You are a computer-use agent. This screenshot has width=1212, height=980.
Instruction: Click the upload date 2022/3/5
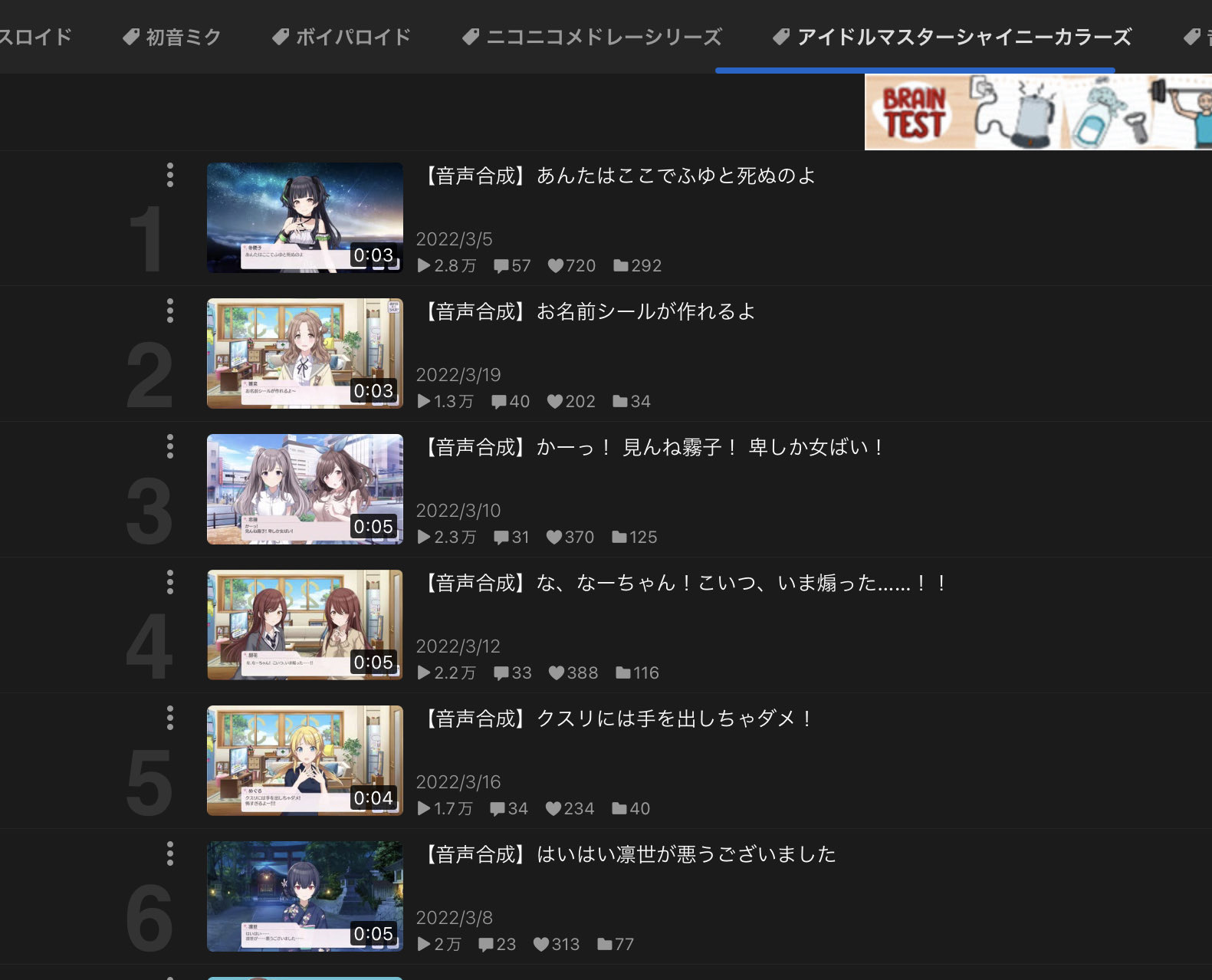tap(455, 239)
